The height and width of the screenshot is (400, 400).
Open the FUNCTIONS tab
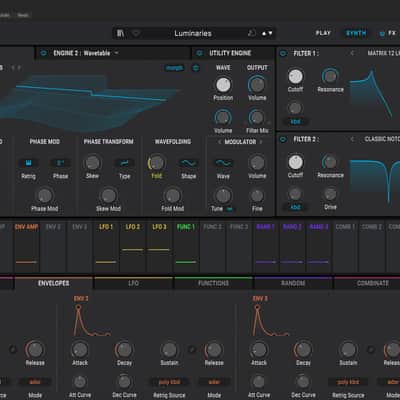click(x=213, y=283)
